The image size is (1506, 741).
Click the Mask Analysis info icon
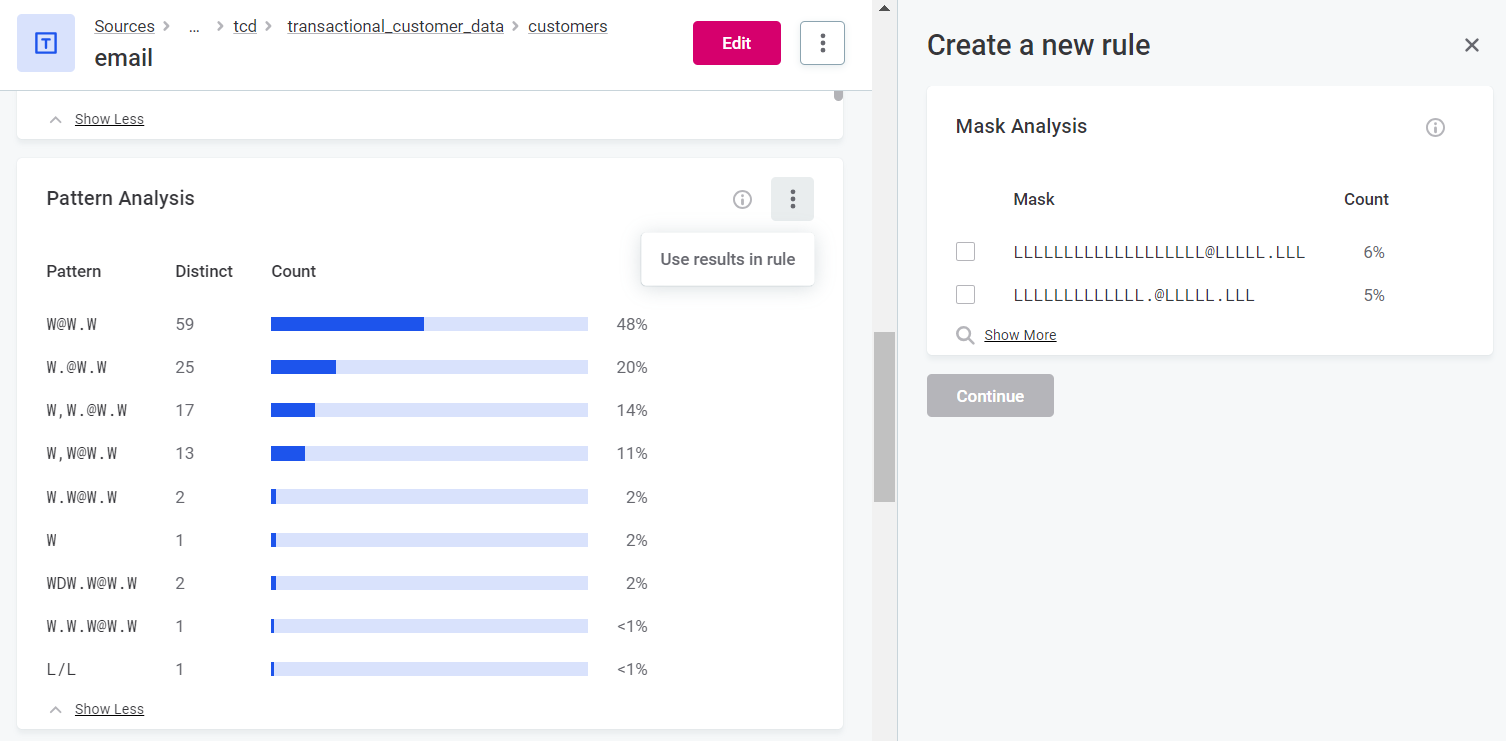(x=1435, y=127)
